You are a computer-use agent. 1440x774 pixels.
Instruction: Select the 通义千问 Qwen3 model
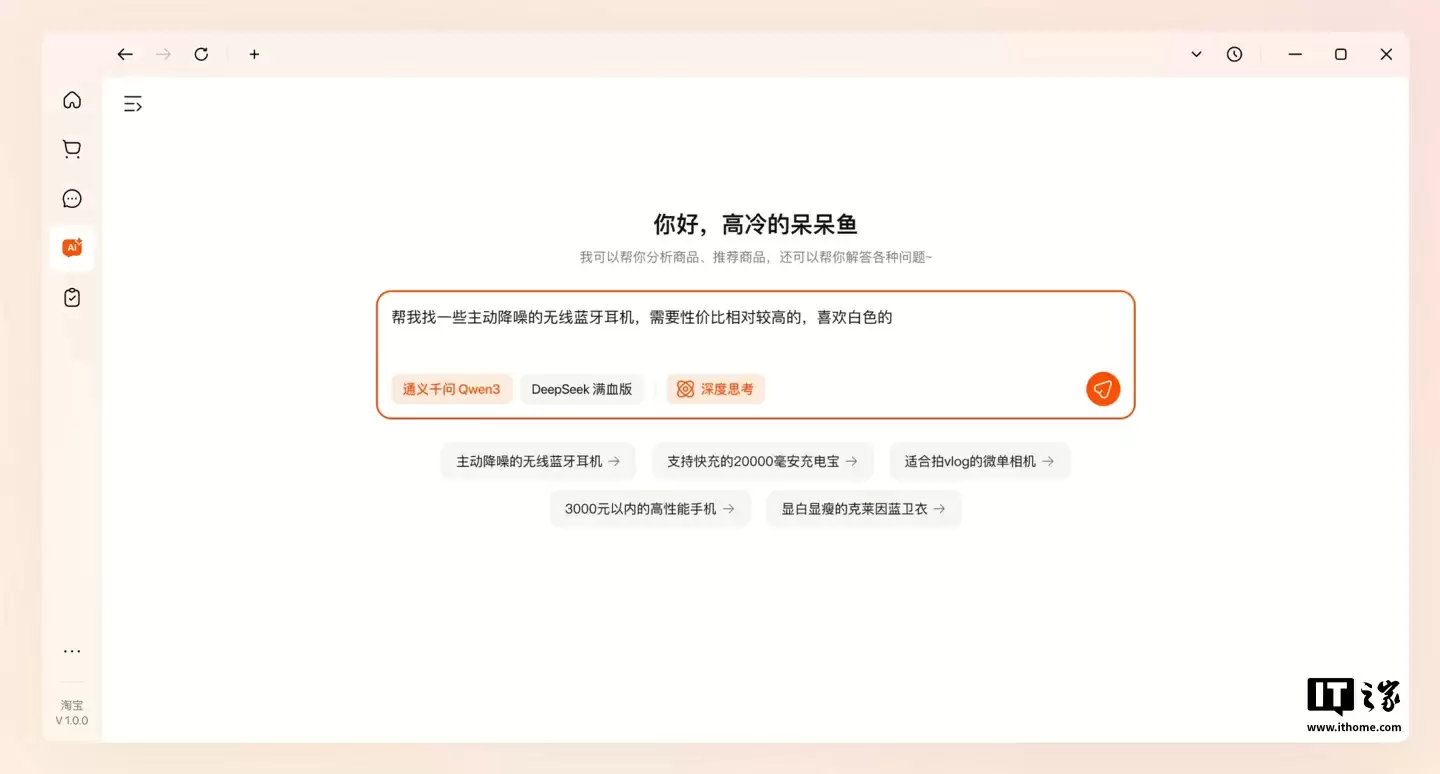tap(452, 389)
